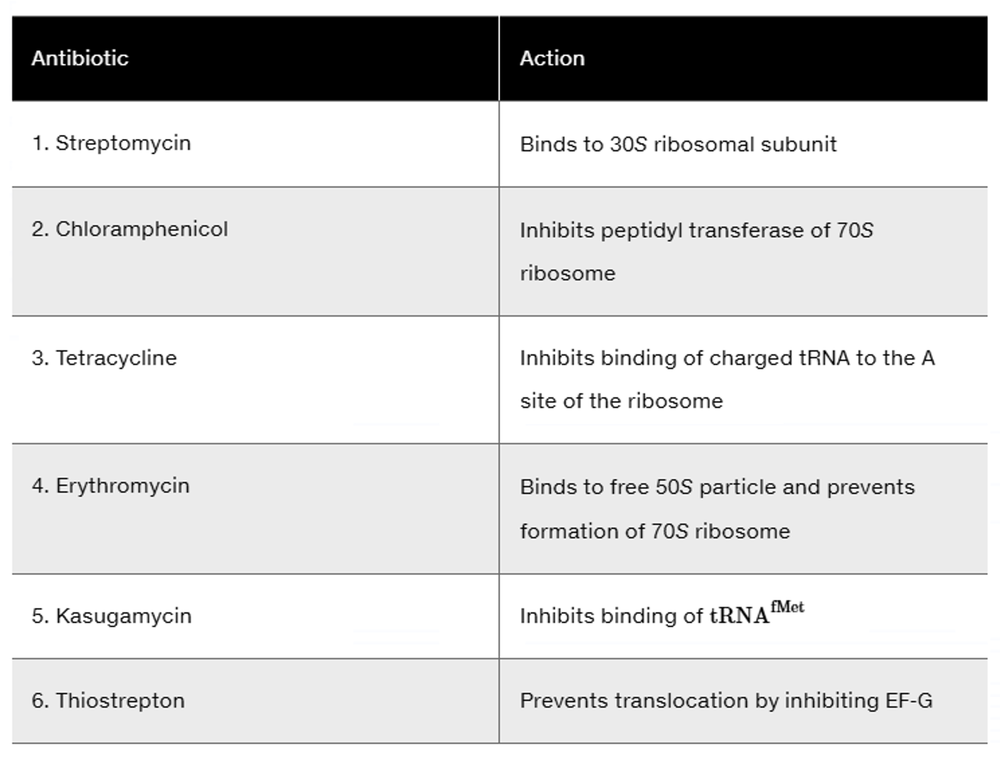The width and height of the screenshot is (1000, 761).
Task: Click 'Inhibits binding of' text in Kasugamycin row
Action: tap(611, 617)
